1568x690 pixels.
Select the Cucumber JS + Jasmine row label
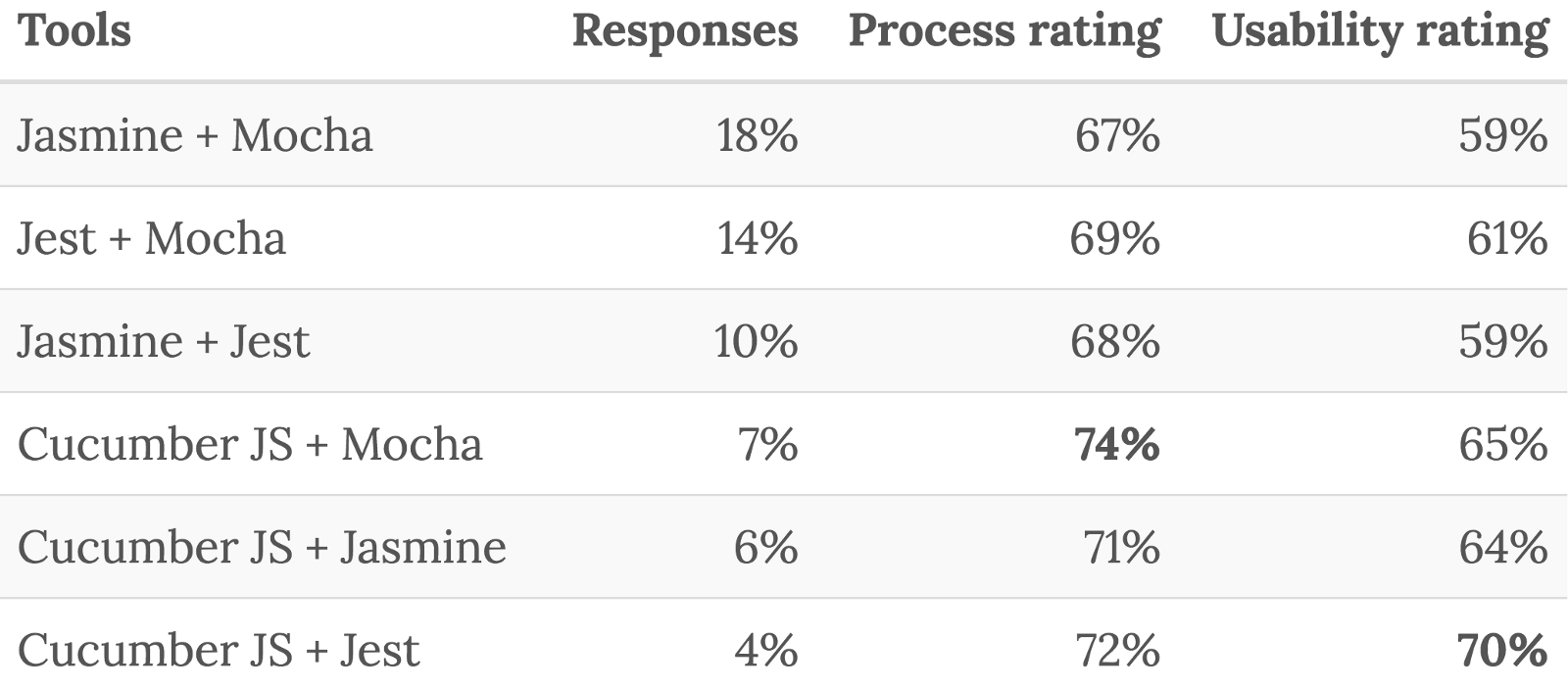262,548
